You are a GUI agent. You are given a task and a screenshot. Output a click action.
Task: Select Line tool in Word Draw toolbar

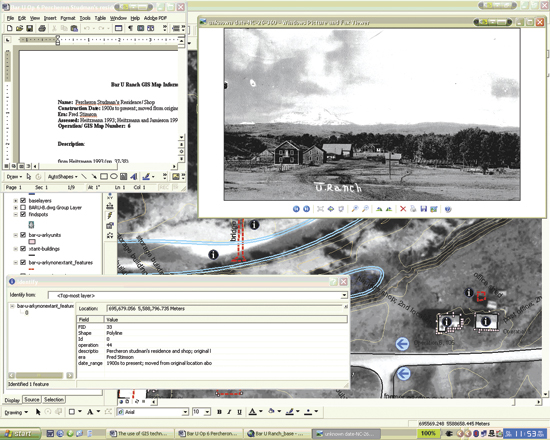tap(84, 176)
